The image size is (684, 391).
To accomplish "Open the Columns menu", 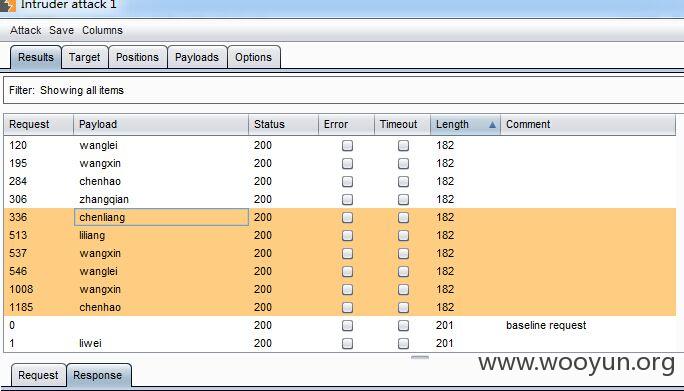I will pyautogui.click(x=102, y=30).
